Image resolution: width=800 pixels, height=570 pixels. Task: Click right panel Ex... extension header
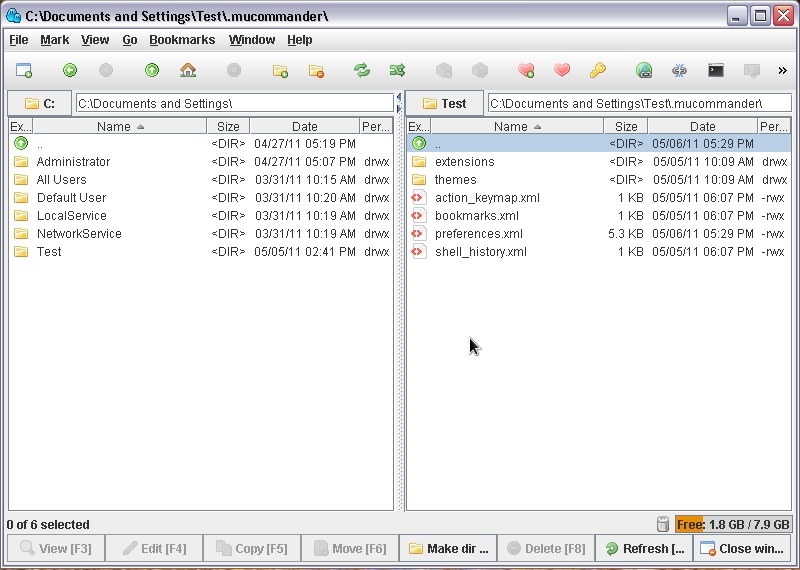coord(419,126)
